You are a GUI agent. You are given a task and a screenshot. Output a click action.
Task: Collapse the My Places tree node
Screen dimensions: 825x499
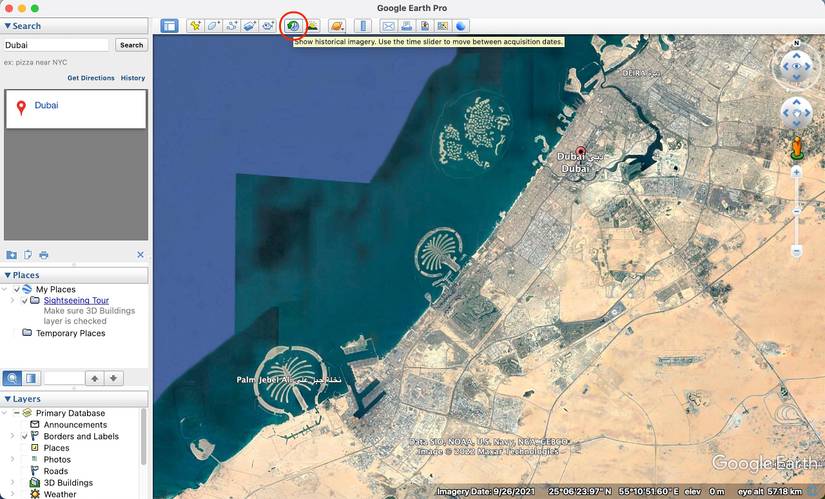tap(5, 290)
